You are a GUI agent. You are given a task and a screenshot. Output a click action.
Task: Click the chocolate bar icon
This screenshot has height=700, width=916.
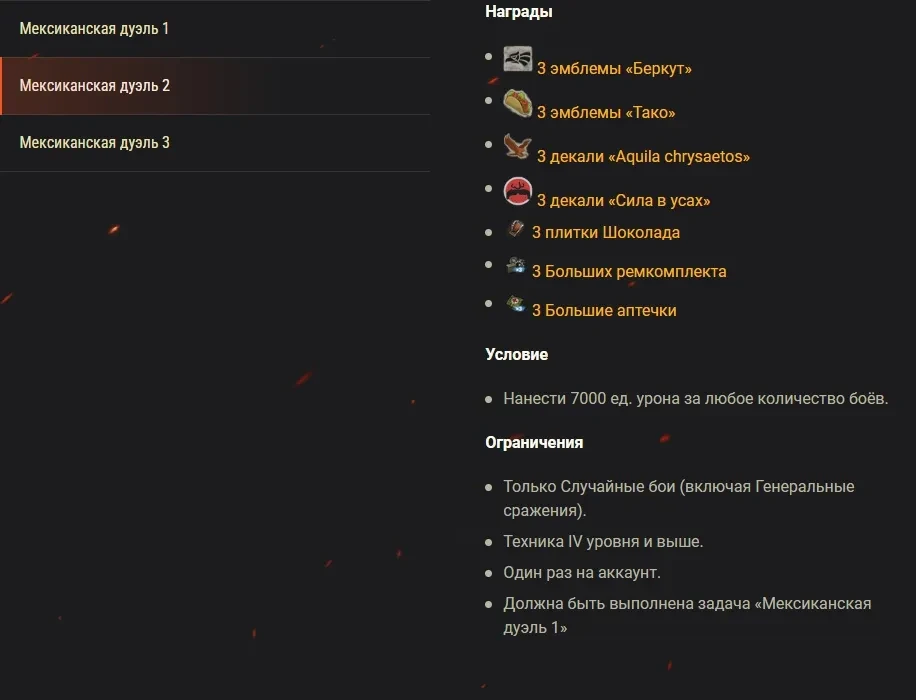tap(515, 229)
